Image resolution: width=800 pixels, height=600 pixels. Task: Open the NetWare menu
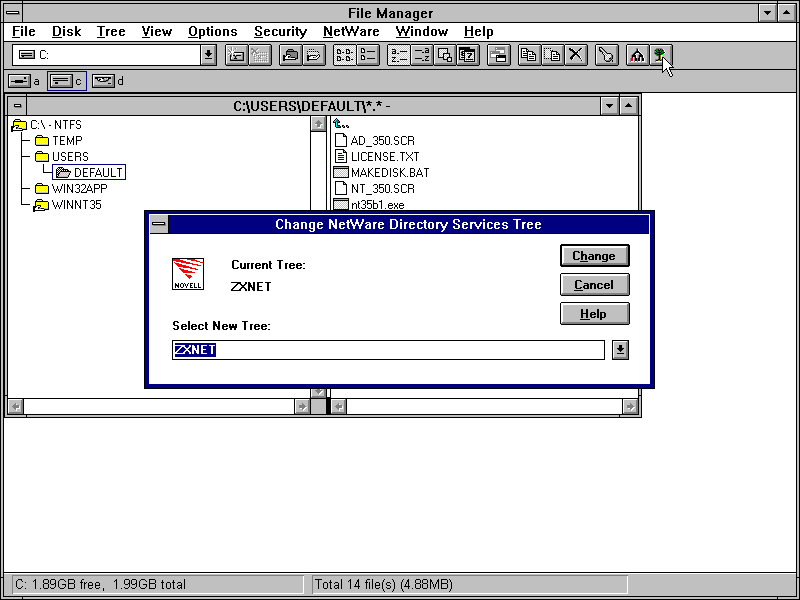tap(351, 32)
